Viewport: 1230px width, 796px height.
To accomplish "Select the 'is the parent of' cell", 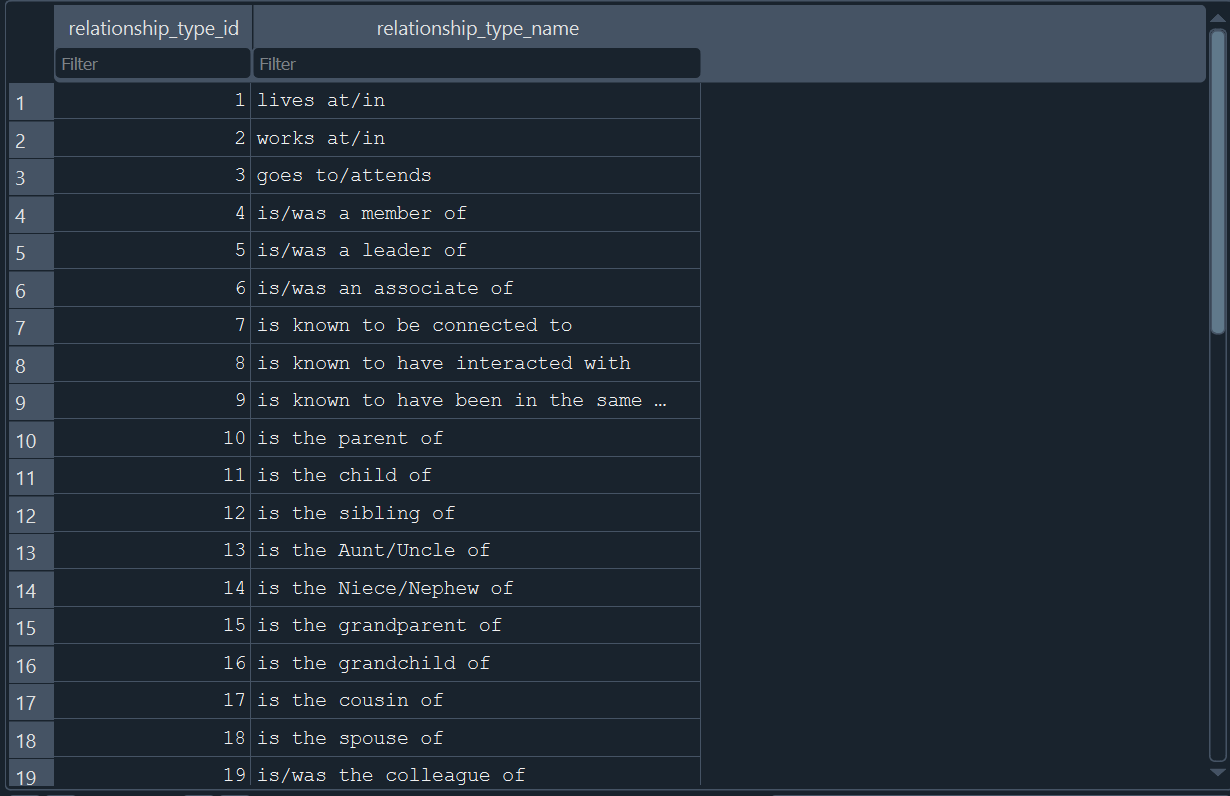I will (x=476, y=438).
